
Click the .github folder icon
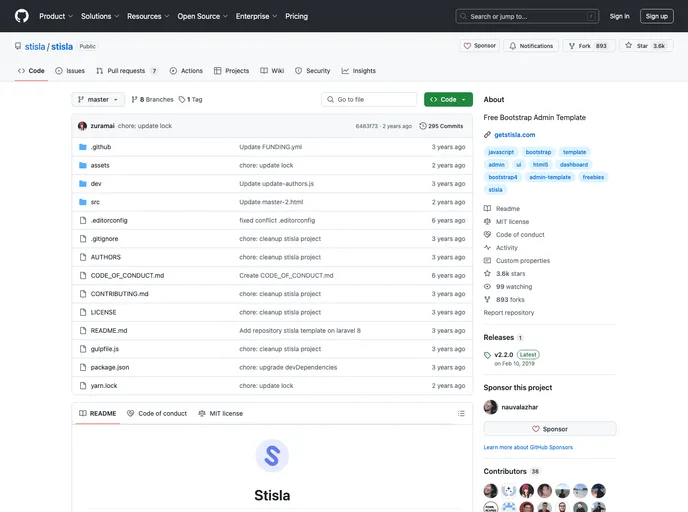[82, 147]
